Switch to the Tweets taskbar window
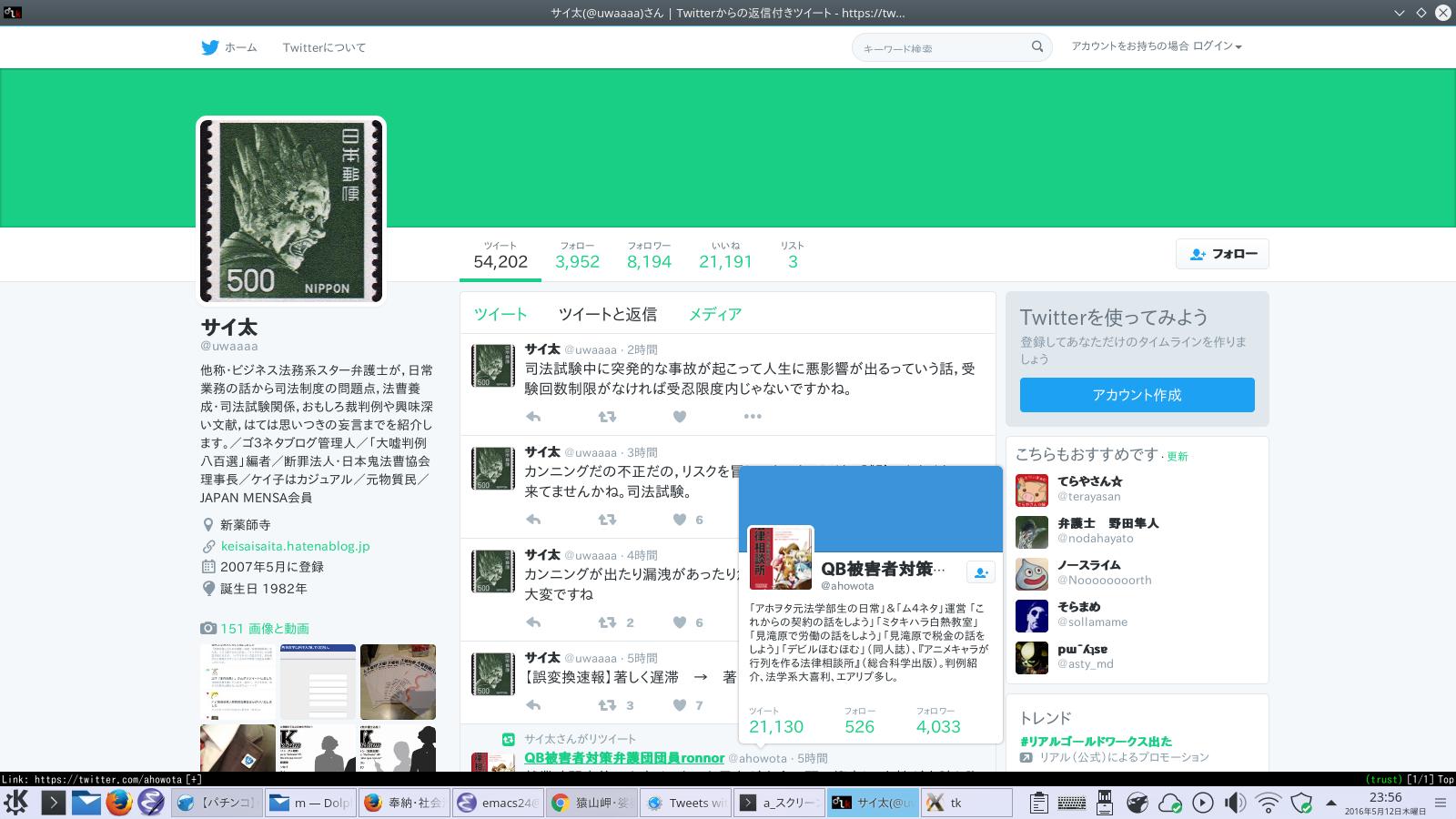This screenshot has height=819, width=1456. [x=686, y=803]
